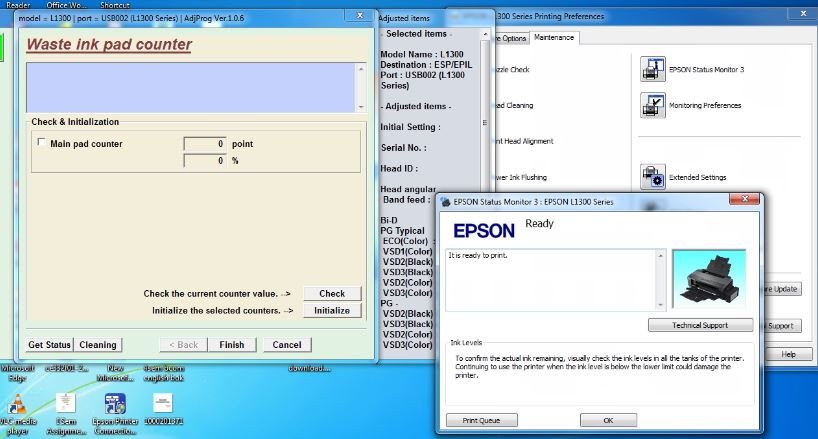Click Get Status button
Image resolution: width=818 pixels, height=439 pixels.
[49, 345]
